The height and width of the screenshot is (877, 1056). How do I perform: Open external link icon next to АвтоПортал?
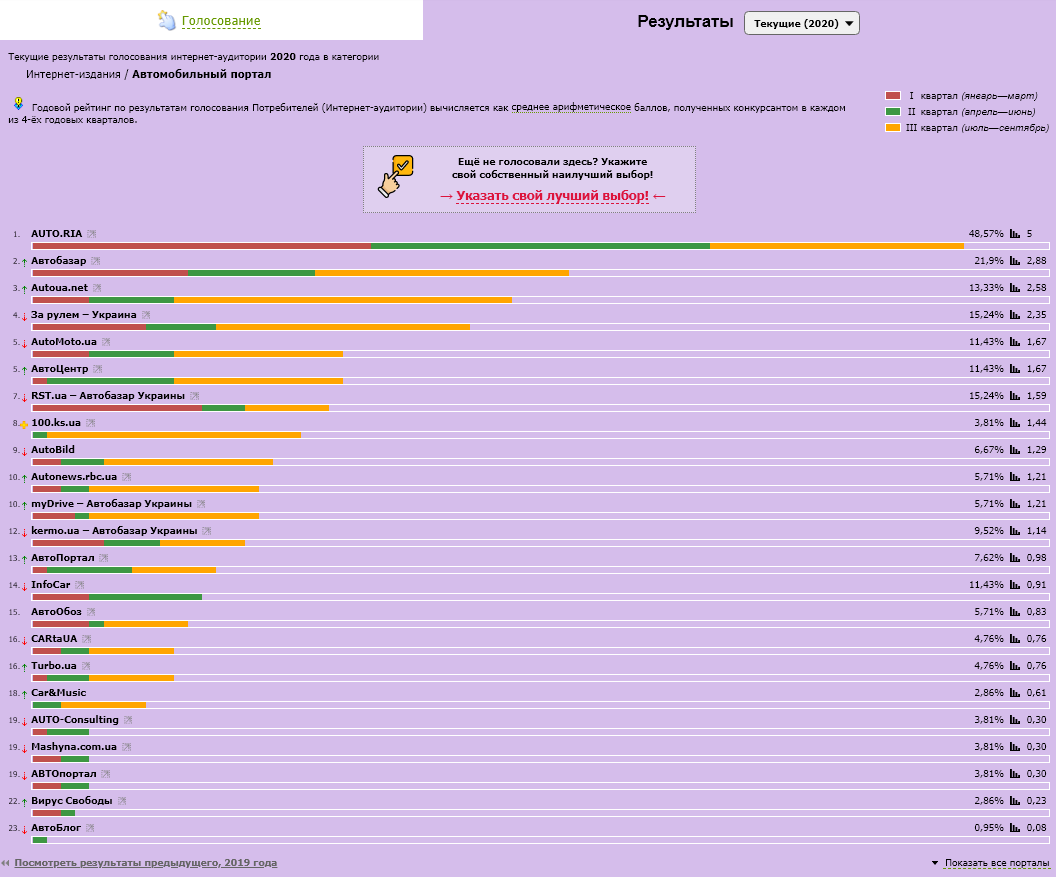(104, 558)
